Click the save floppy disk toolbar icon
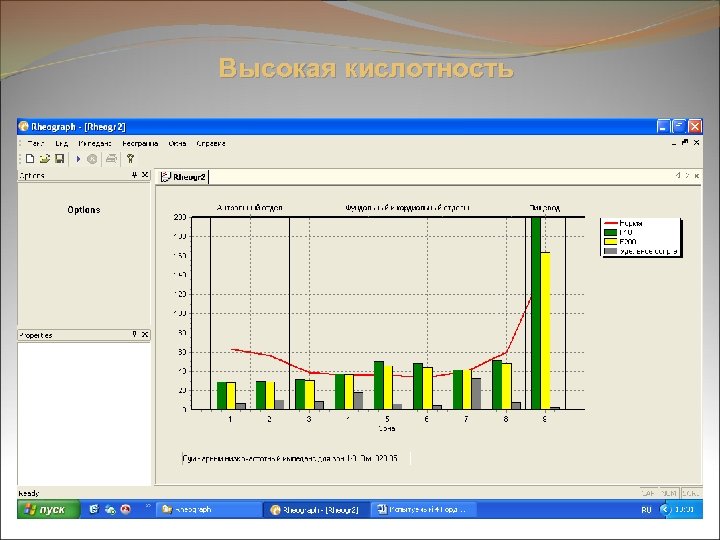This screenshot has height=540, width=720. (59, 159)
